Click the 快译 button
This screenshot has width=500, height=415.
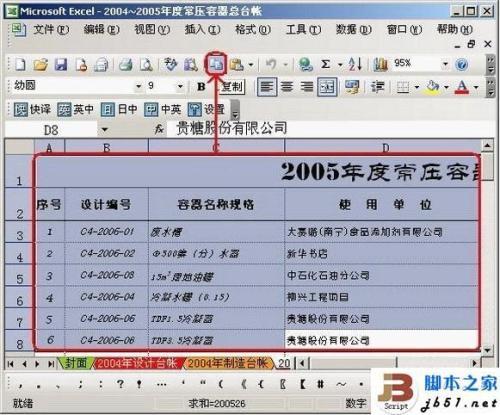click(x=32, y=109)
